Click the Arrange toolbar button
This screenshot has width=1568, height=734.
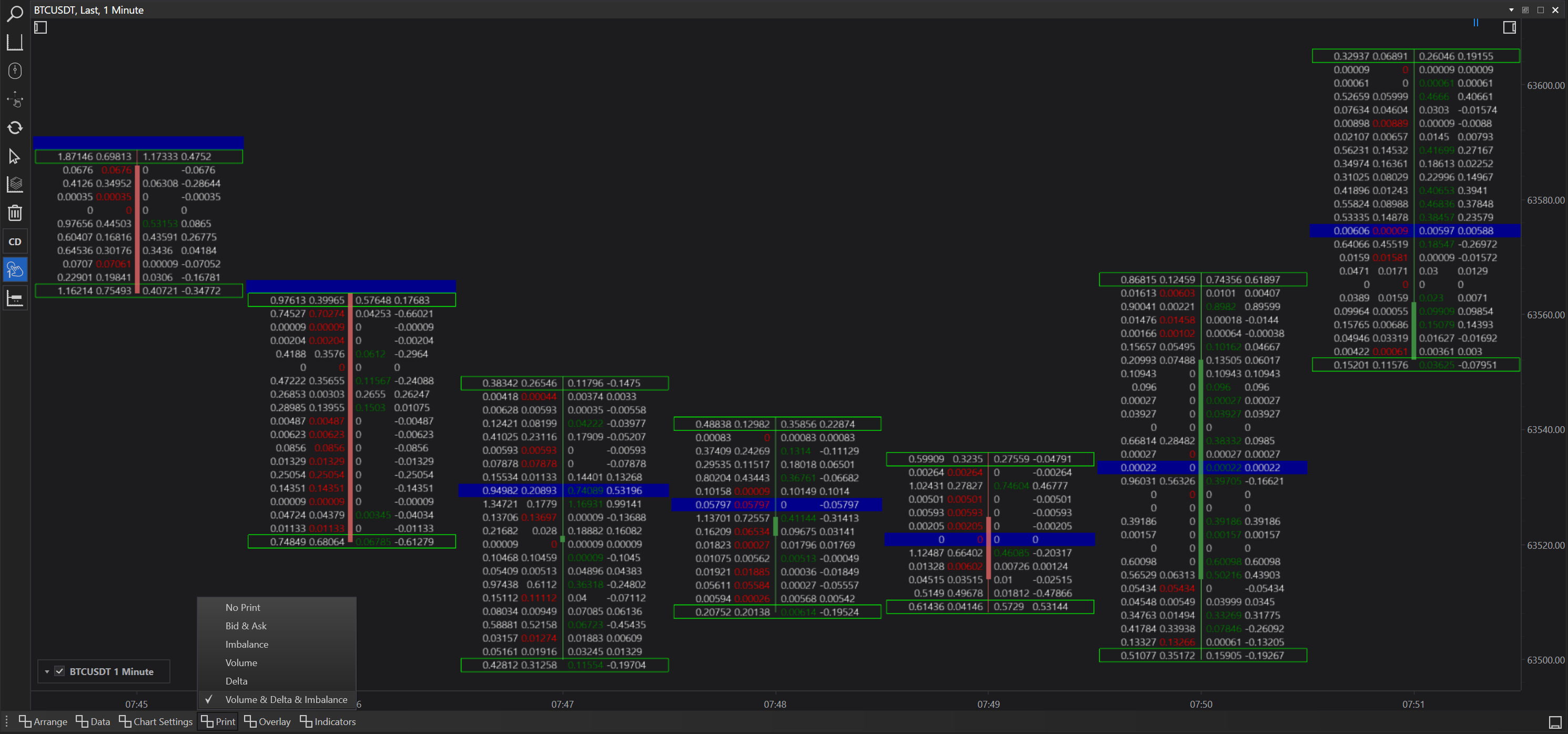[x=43, y=721]
